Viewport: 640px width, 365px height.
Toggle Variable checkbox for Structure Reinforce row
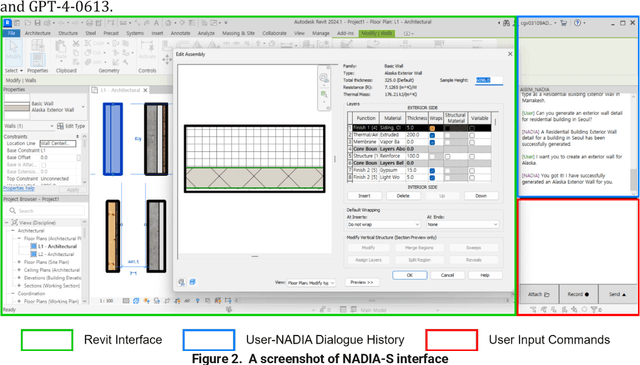[x=472, y=156]
